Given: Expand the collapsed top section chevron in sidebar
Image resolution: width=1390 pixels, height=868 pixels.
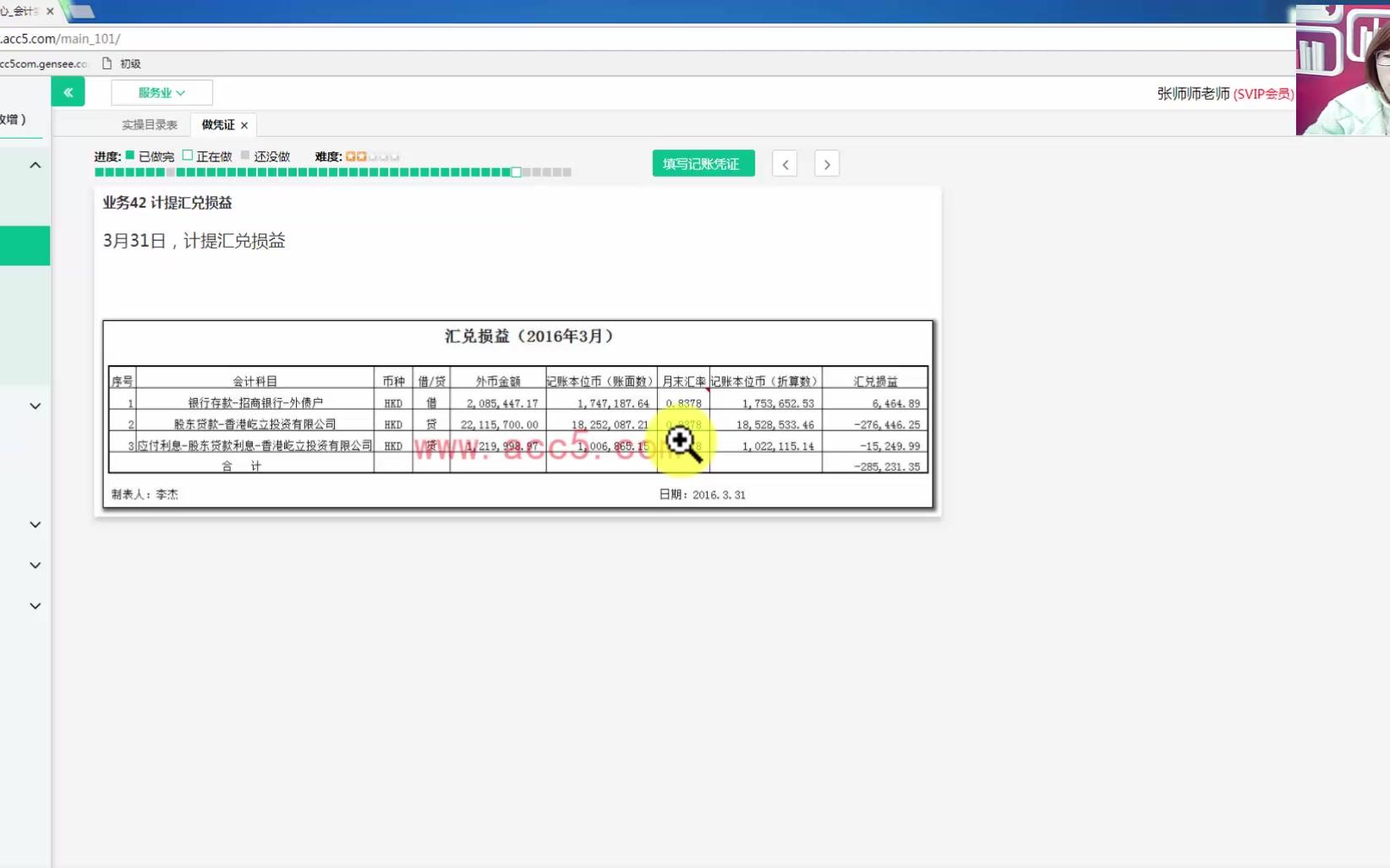Looking at the screenshot, I should [x=35, y=165].
